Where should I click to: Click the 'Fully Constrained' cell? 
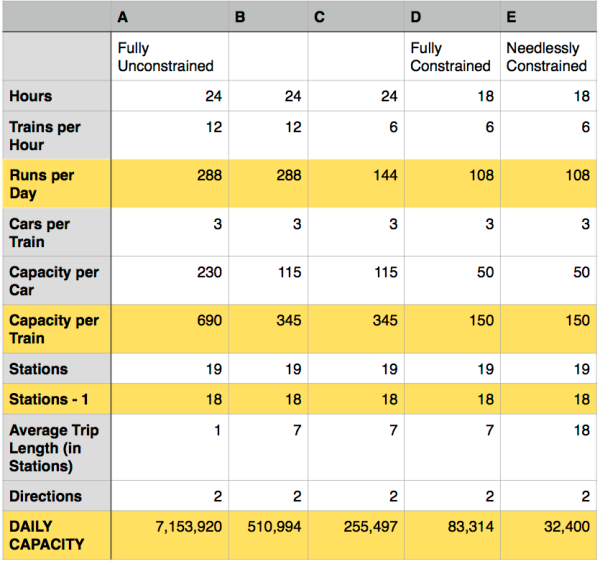450,57
